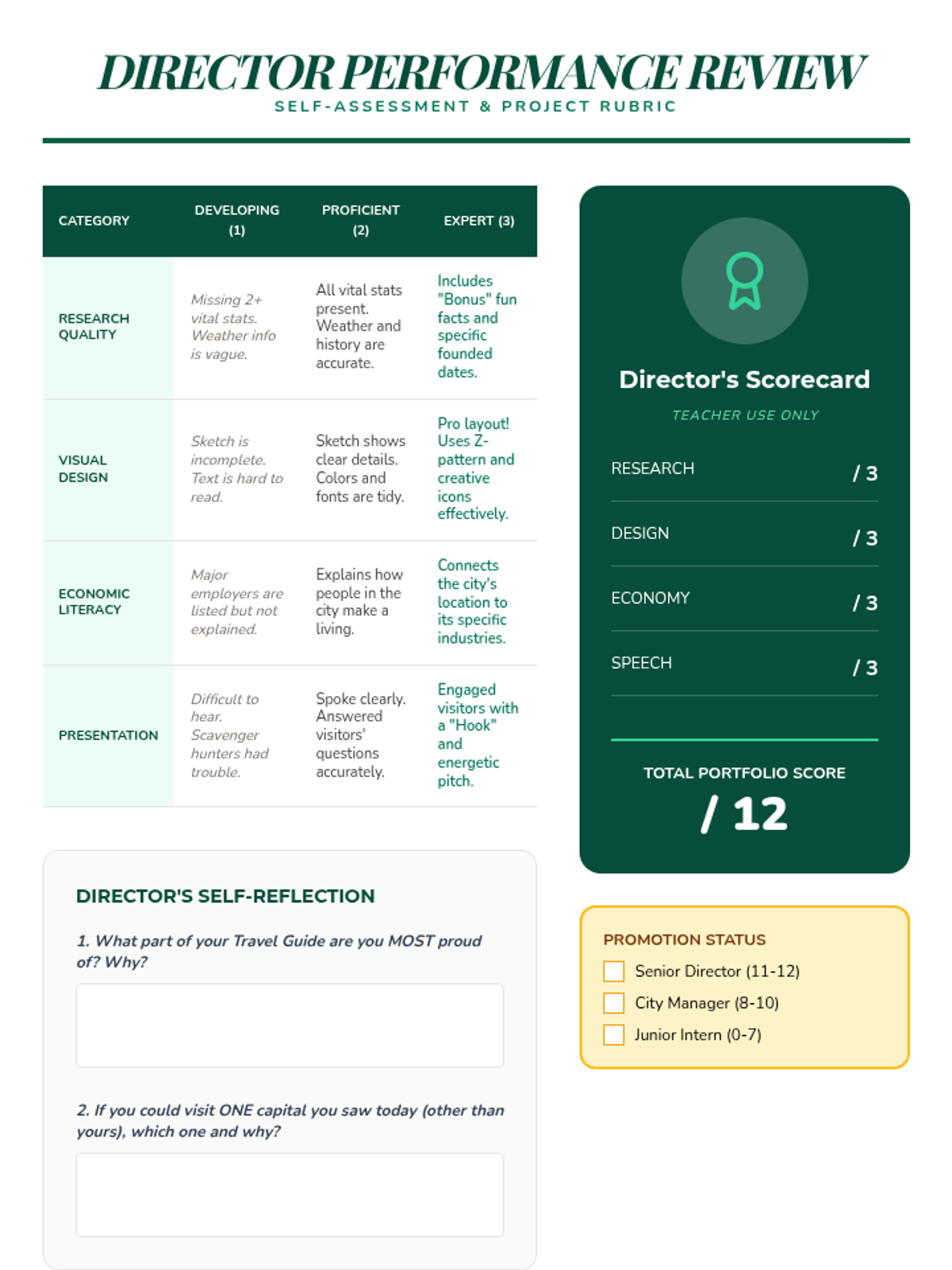Viewport: 952px width, 1270px height.
Task: Click the Research score field
Action: [863, 473]
